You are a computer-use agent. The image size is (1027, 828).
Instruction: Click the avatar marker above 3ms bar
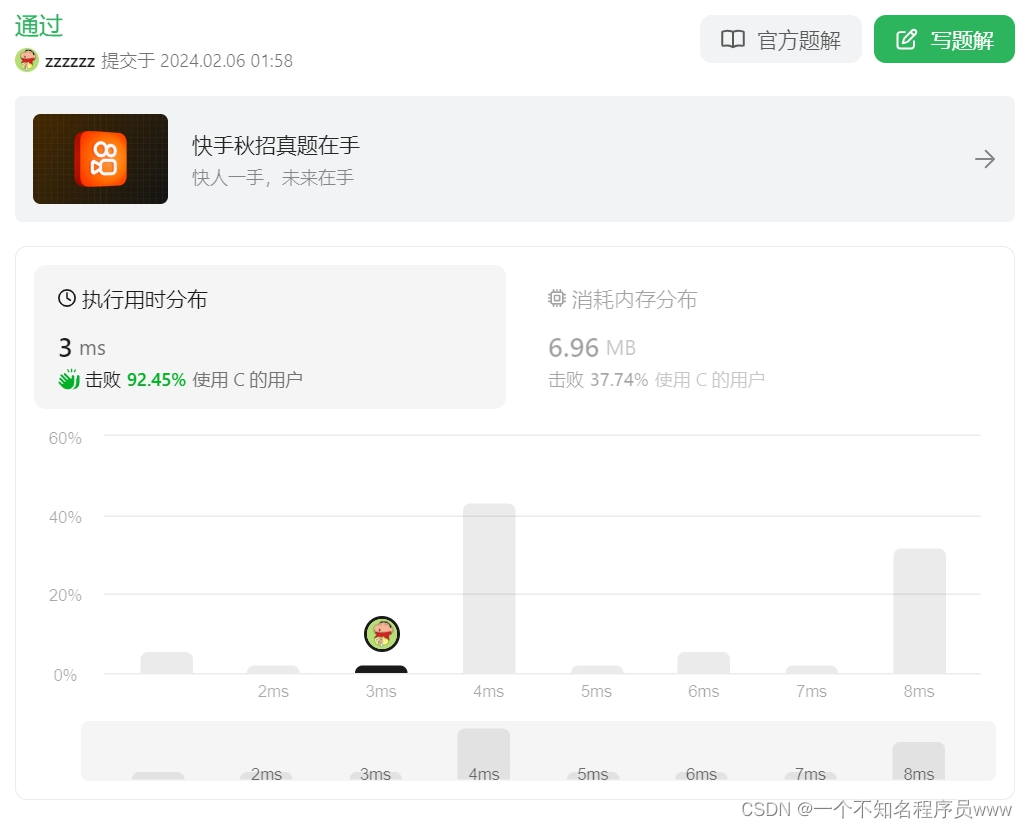tap(382, 634)
